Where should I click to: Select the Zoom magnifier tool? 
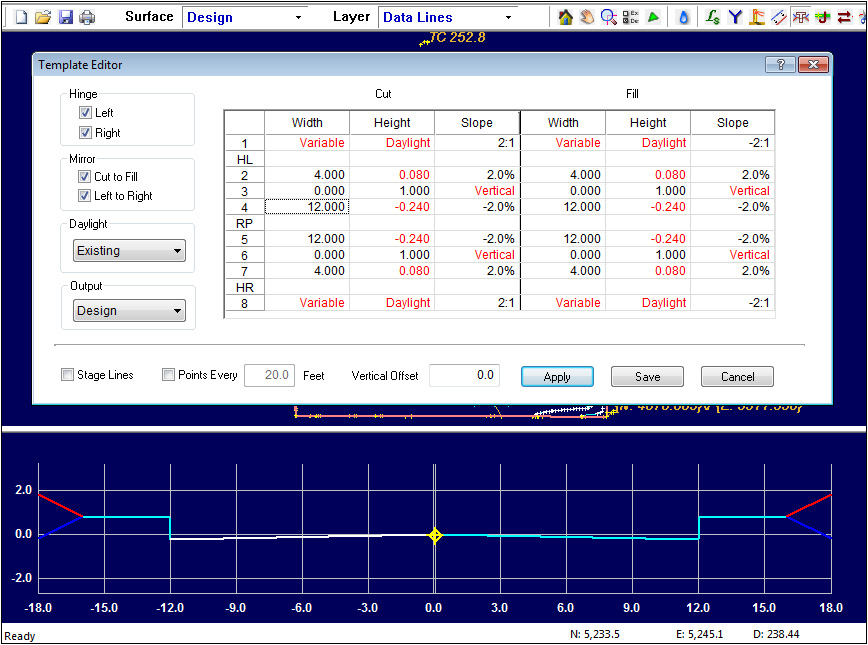(608, 17)
